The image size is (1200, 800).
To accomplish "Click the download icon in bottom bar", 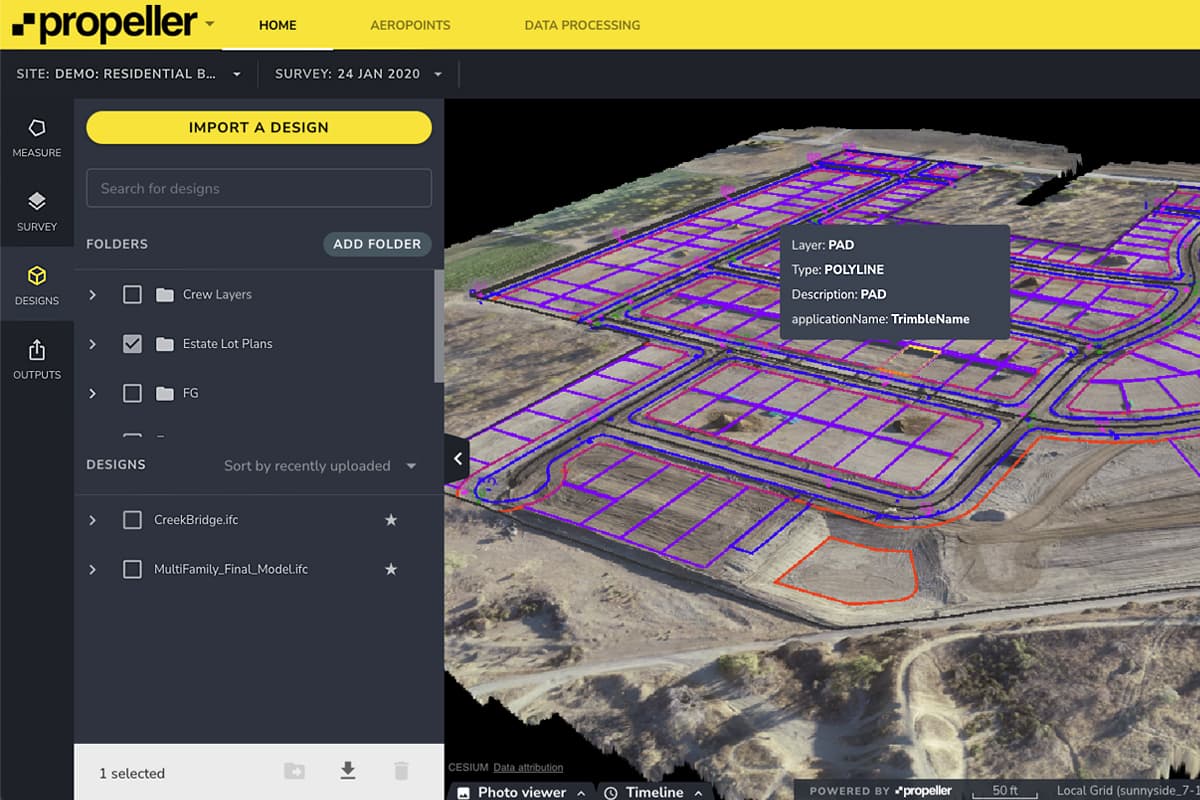I will pyautogui.click(x=348, y=770).
